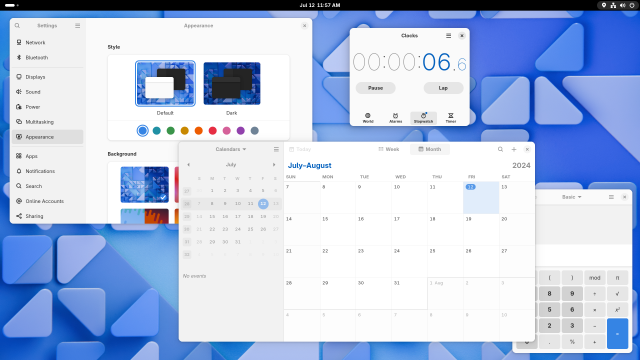
Task: Open the Clocks hamburger menu
Action: (x=448, y=36)
